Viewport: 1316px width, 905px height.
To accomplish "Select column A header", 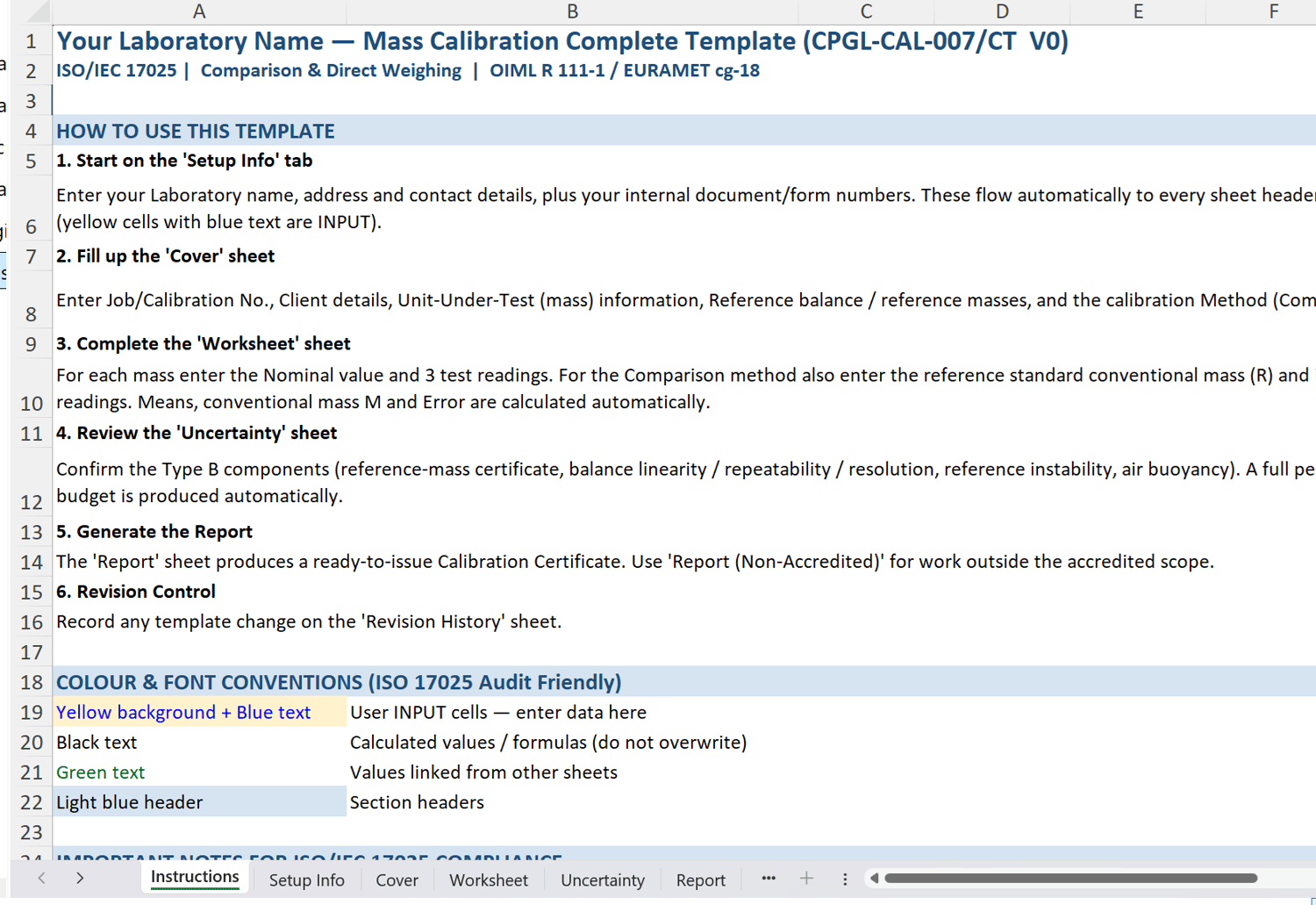I will [199, 11].
